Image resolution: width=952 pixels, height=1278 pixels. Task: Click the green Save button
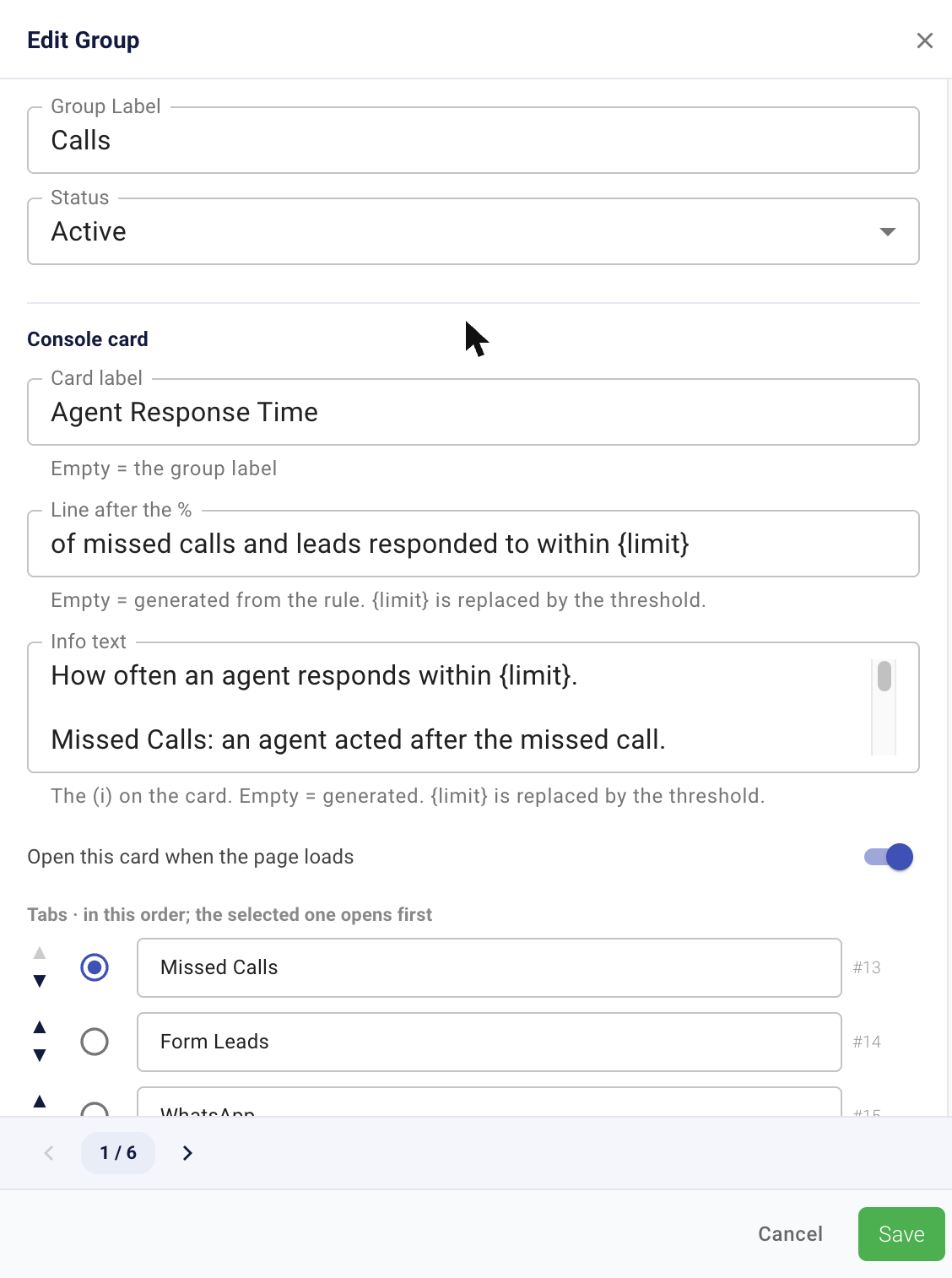point(901,1234)
